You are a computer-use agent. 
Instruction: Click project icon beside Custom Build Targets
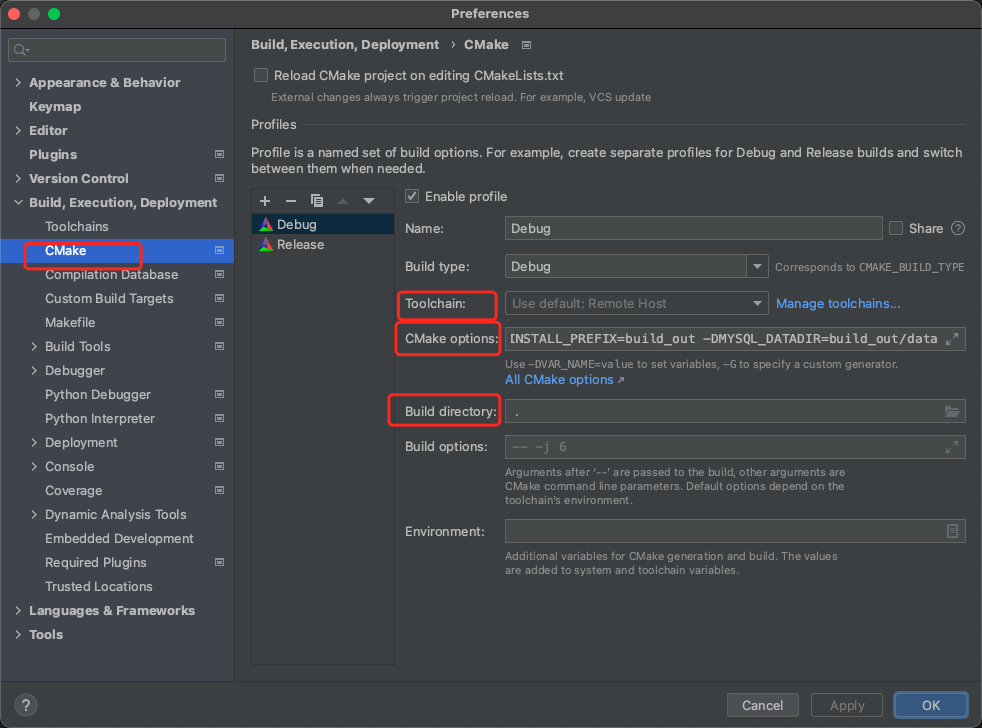(x=219, y=298)
